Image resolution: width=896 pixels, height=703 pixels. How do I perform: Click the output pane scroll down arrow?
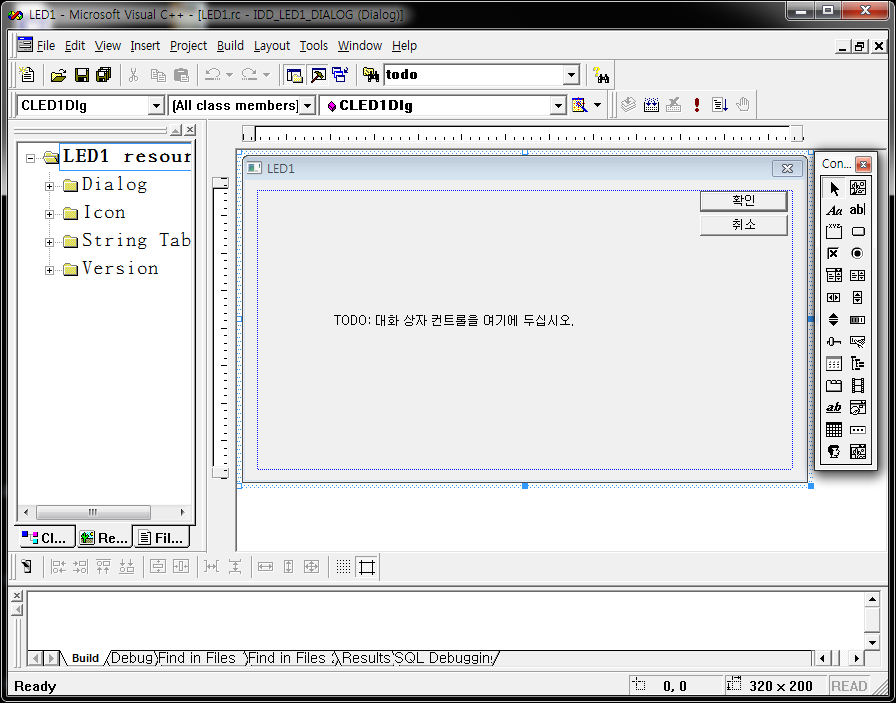tap(872, 642)
